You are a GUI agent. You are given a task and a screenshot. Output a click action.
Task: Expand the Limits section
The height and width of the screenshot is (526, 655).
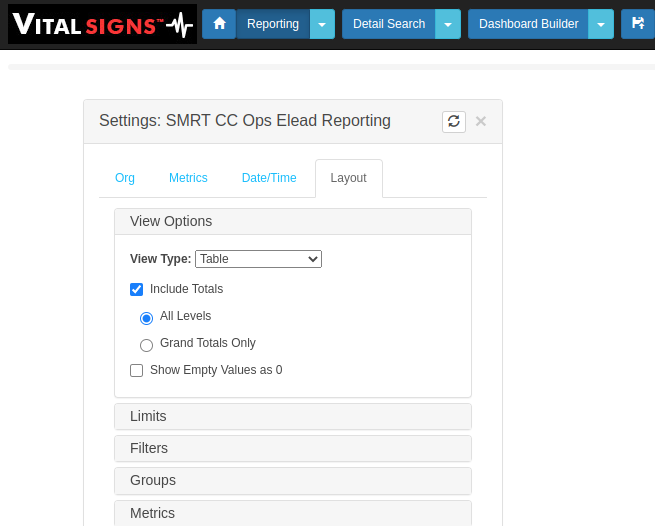[292, 416]
